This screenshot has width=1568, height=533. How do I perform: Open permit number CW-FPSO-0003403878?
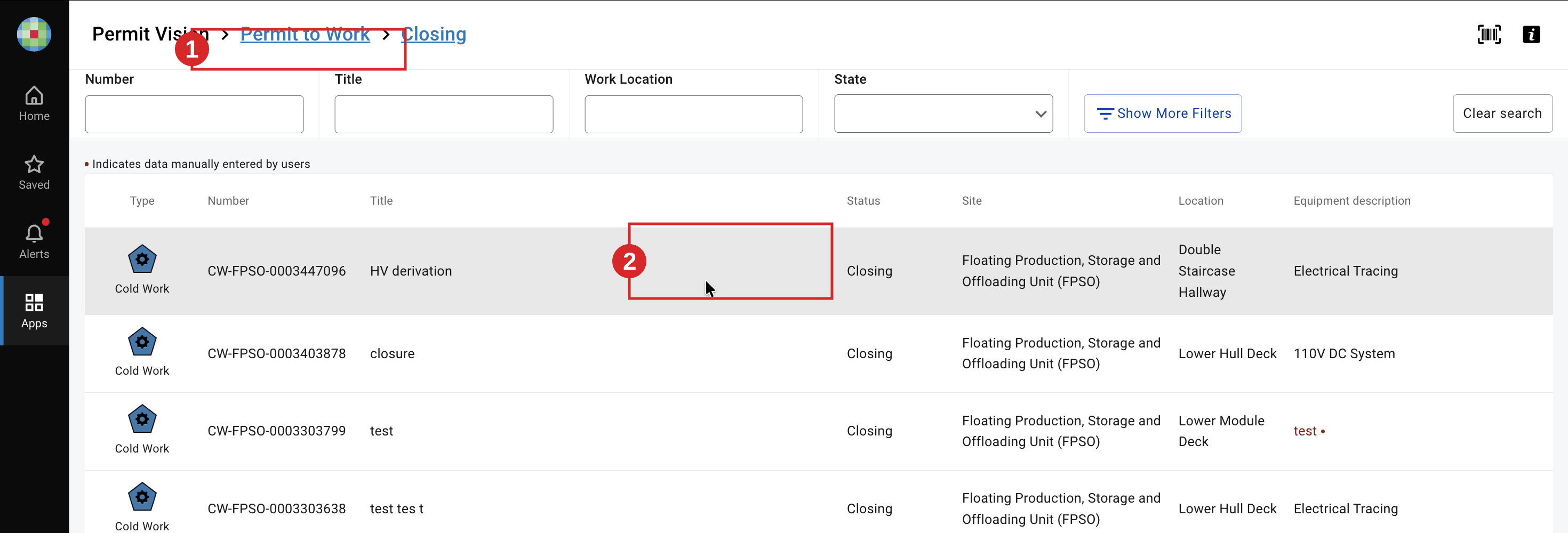276,354
